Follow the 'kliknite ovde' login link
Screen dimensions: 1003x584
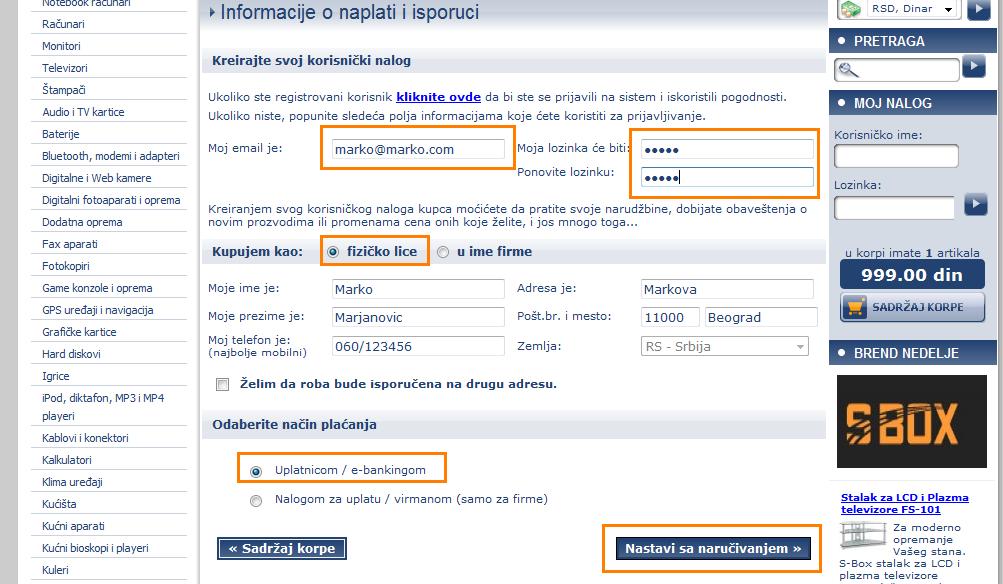point(438,97)
